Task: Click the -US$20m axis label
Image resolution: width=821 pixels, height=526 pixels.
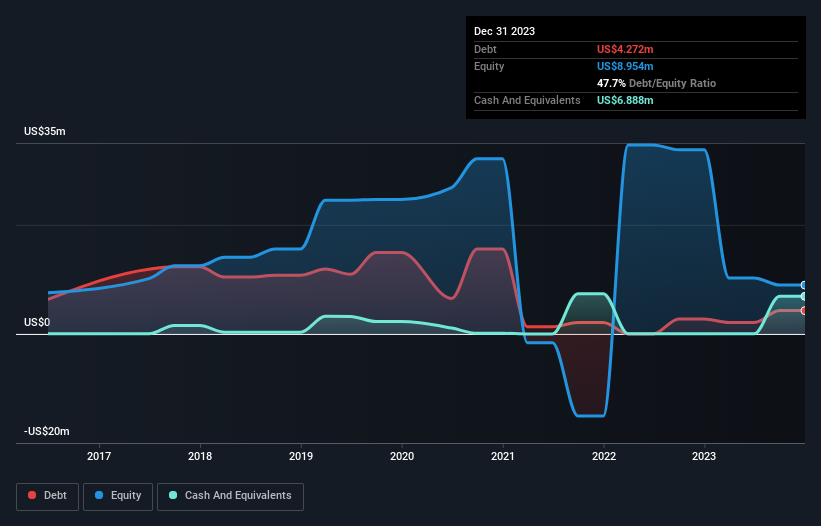Action: coord(47,431)
